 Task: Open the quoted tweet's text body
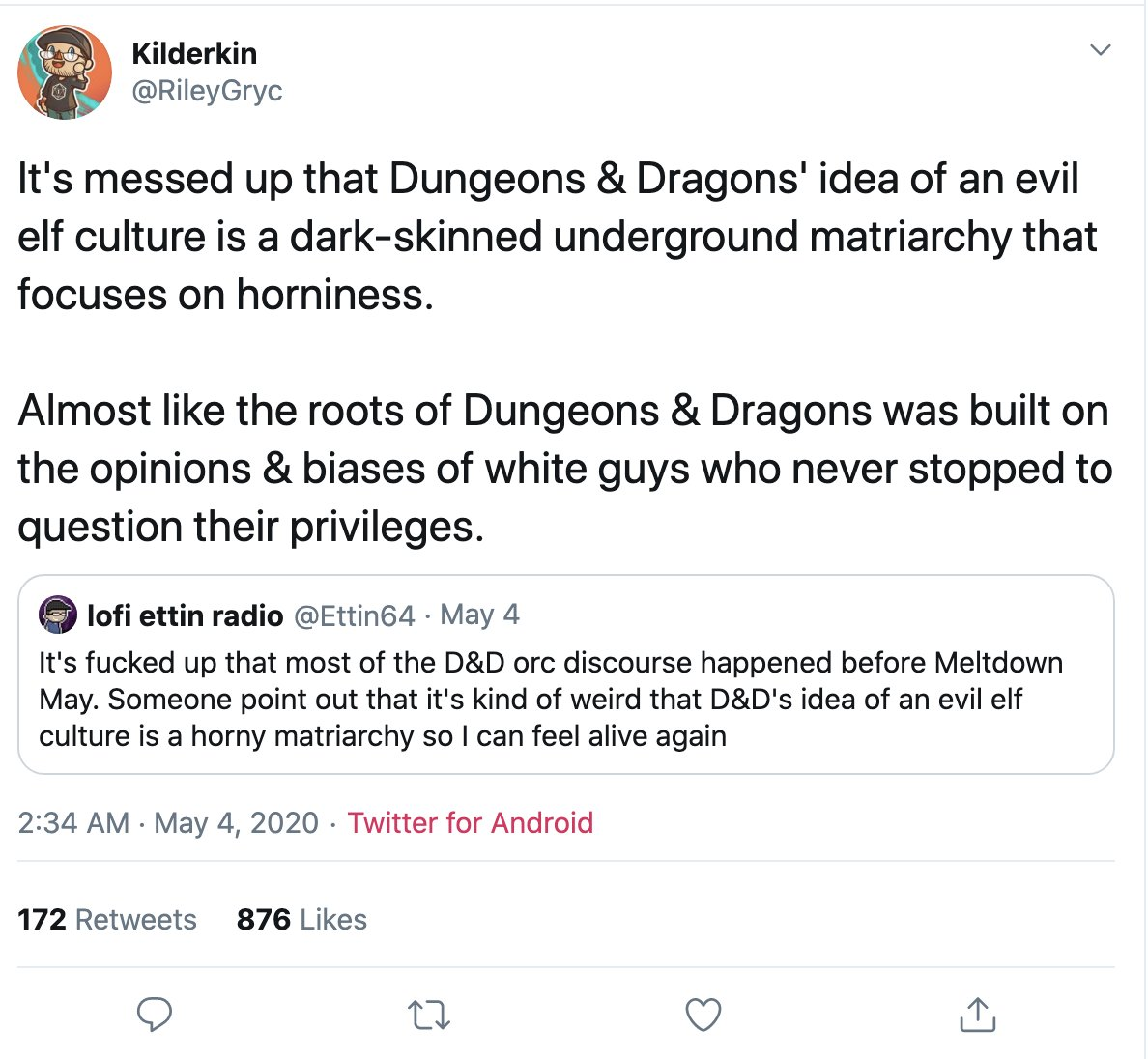[x=551, y=699]
